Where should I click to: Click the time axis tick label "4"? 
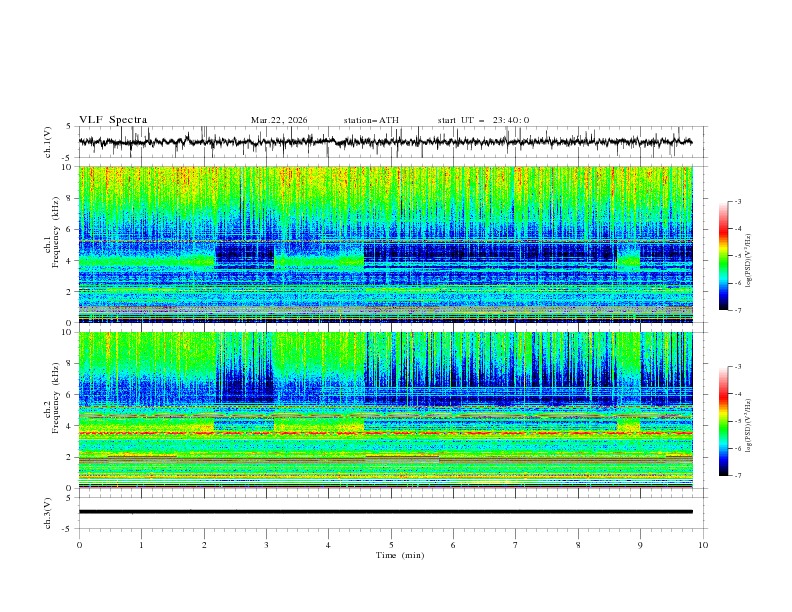pyautogui.click(x=328, y=545)
